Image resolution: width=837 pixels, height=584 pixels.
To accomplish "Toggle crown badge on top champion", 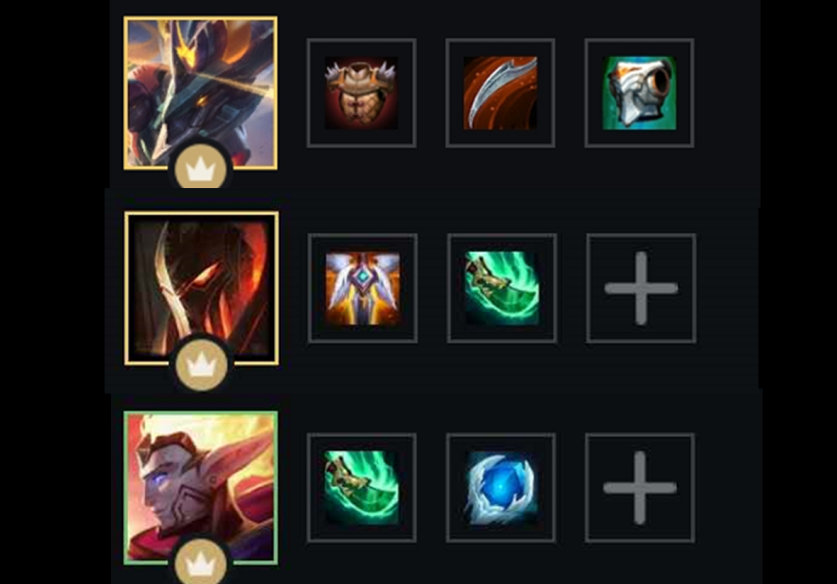I will point(201,169).
